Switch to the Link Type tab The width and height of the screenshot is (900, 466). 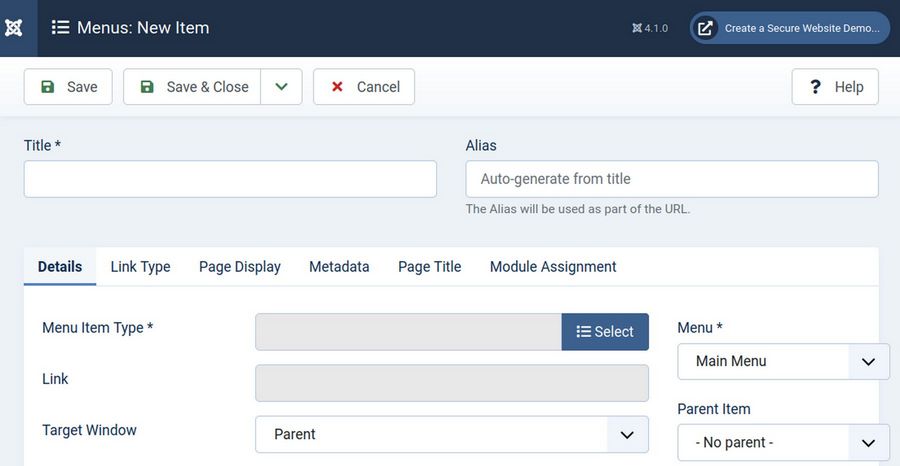pyautogui.click(x=140, y=267)
